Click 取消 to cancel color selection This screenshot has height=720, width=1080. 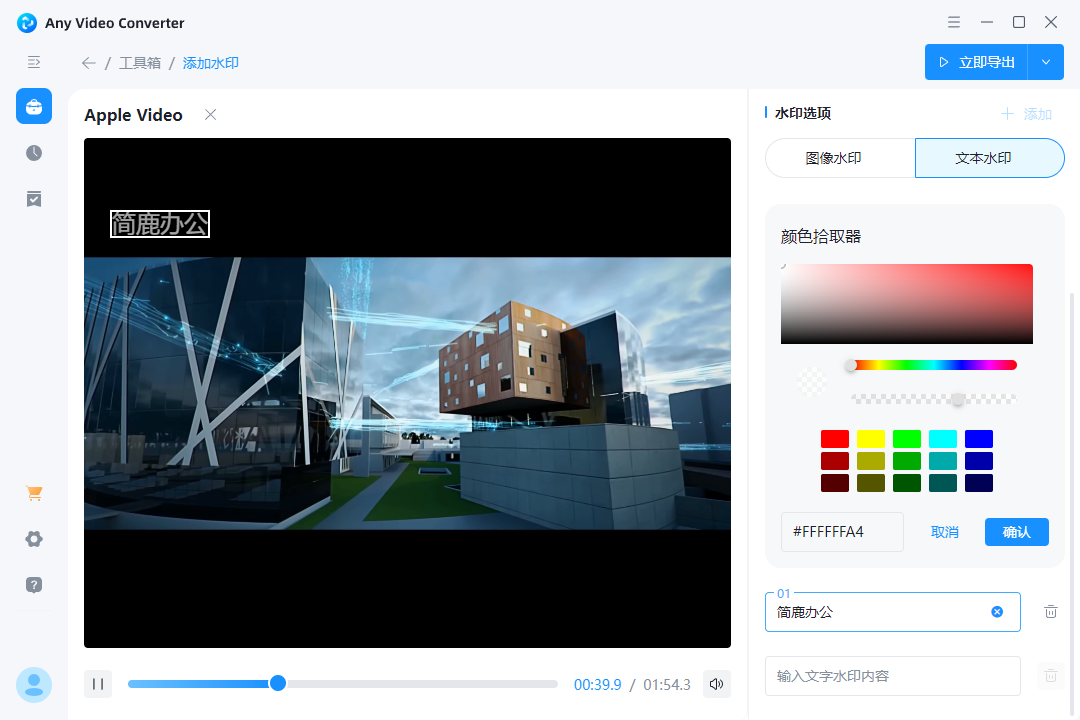pyautogui.click(x=944, y=532)
